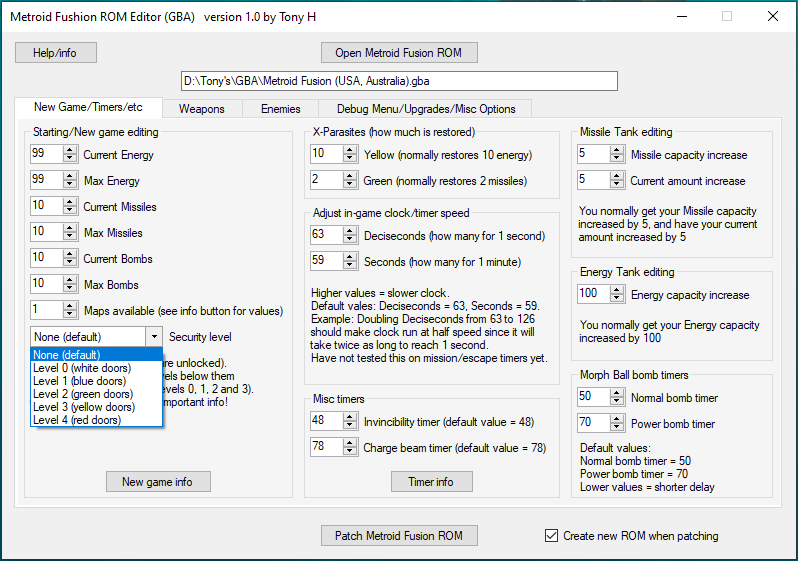Viewport: 798px width, 561px height.
Task: Switch to the Weapons tab
Action: click(202, 108)
